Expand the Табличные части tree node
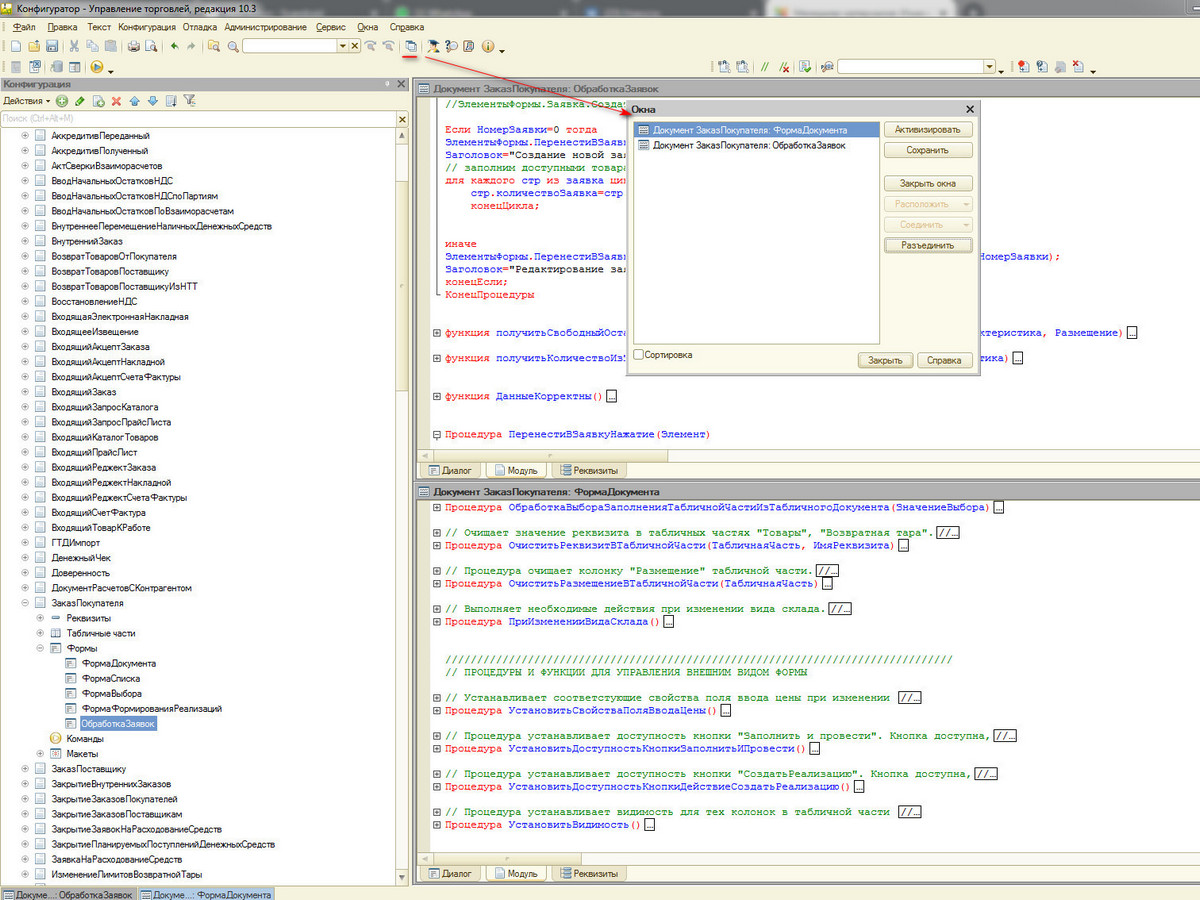Viewport: 1200px width, 900px height. tap(40, 633)
